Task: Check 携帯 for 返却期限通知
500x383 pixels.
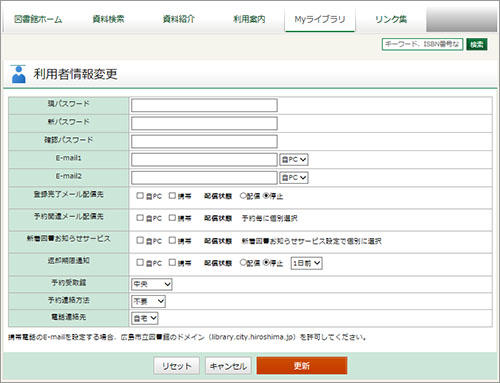Action: (172, 262)
